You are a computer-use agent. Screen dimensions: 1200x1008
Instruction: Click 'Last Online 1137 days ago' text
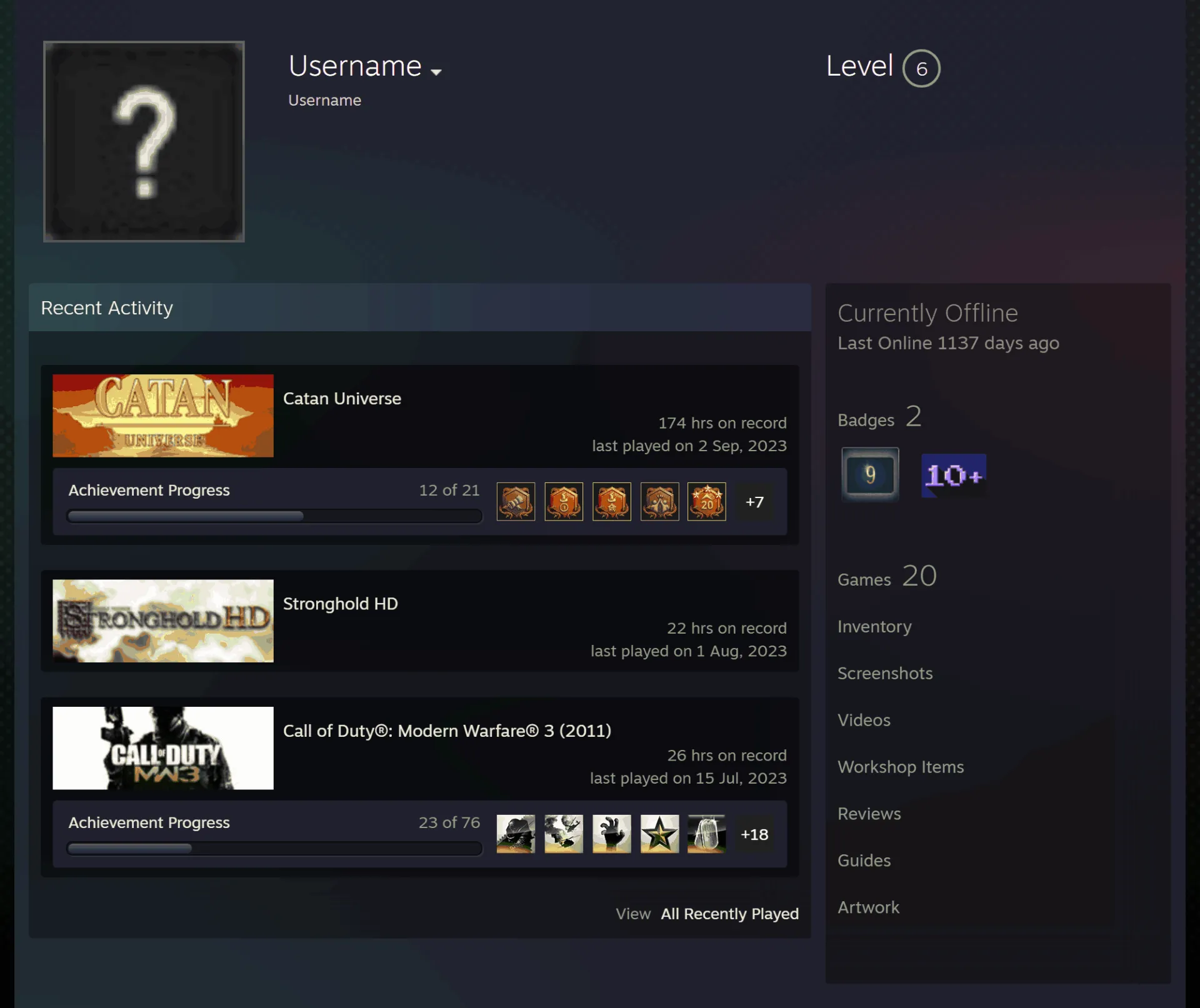coord(948,343)
